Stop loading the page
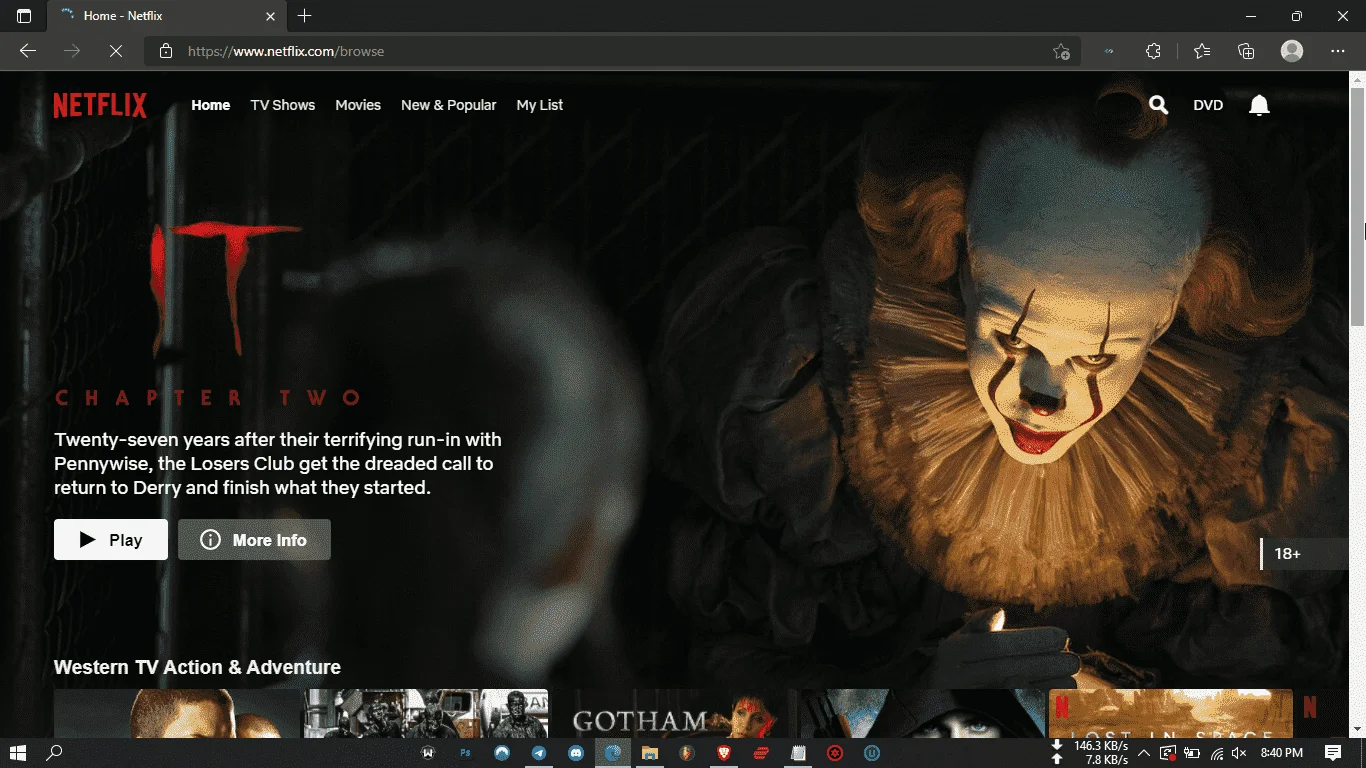Screen dimensions: 1366x768 115,51
